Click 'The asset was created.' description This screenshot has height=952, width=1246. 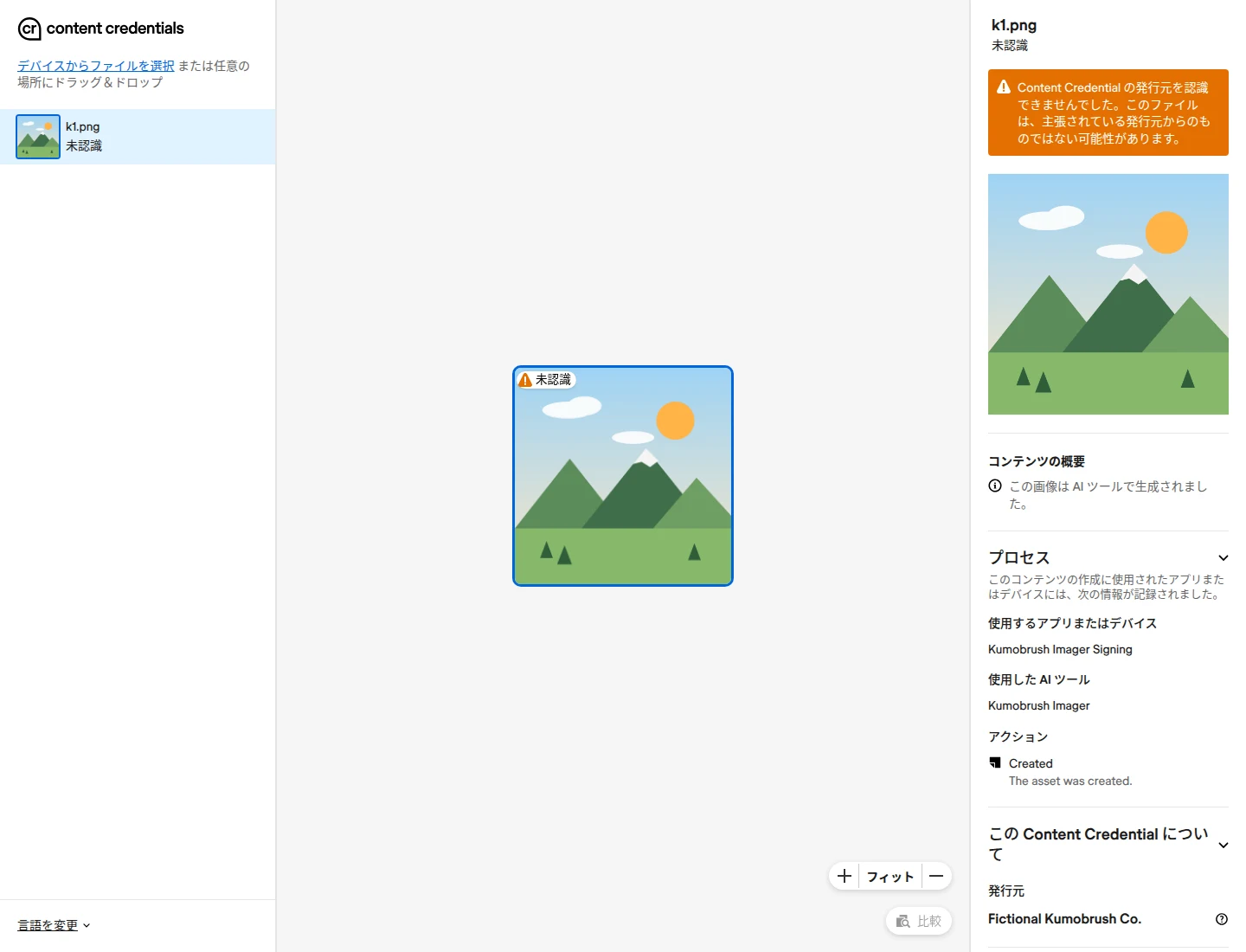pyautogui.click(x=1070, y=781)
